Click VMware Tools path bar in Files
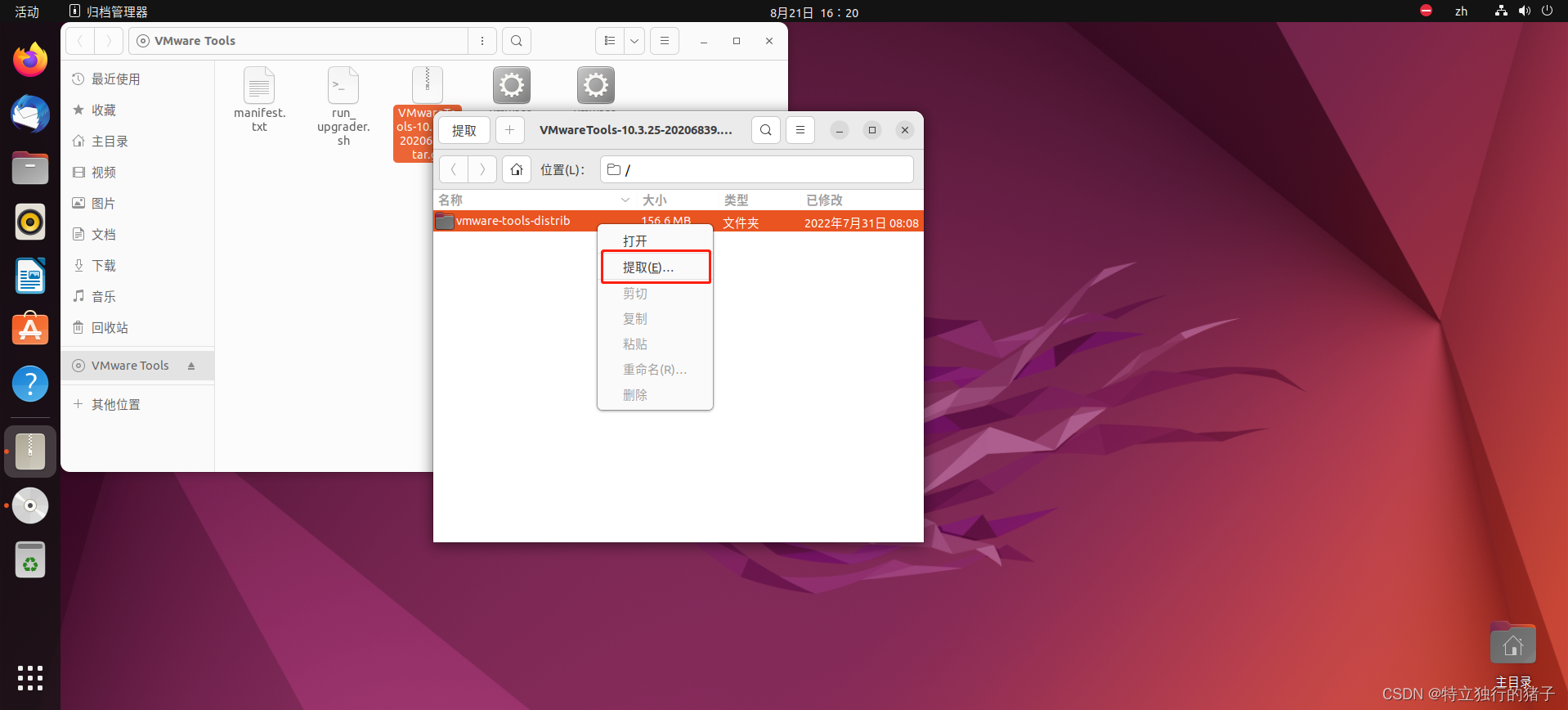 tap(298, 41)
